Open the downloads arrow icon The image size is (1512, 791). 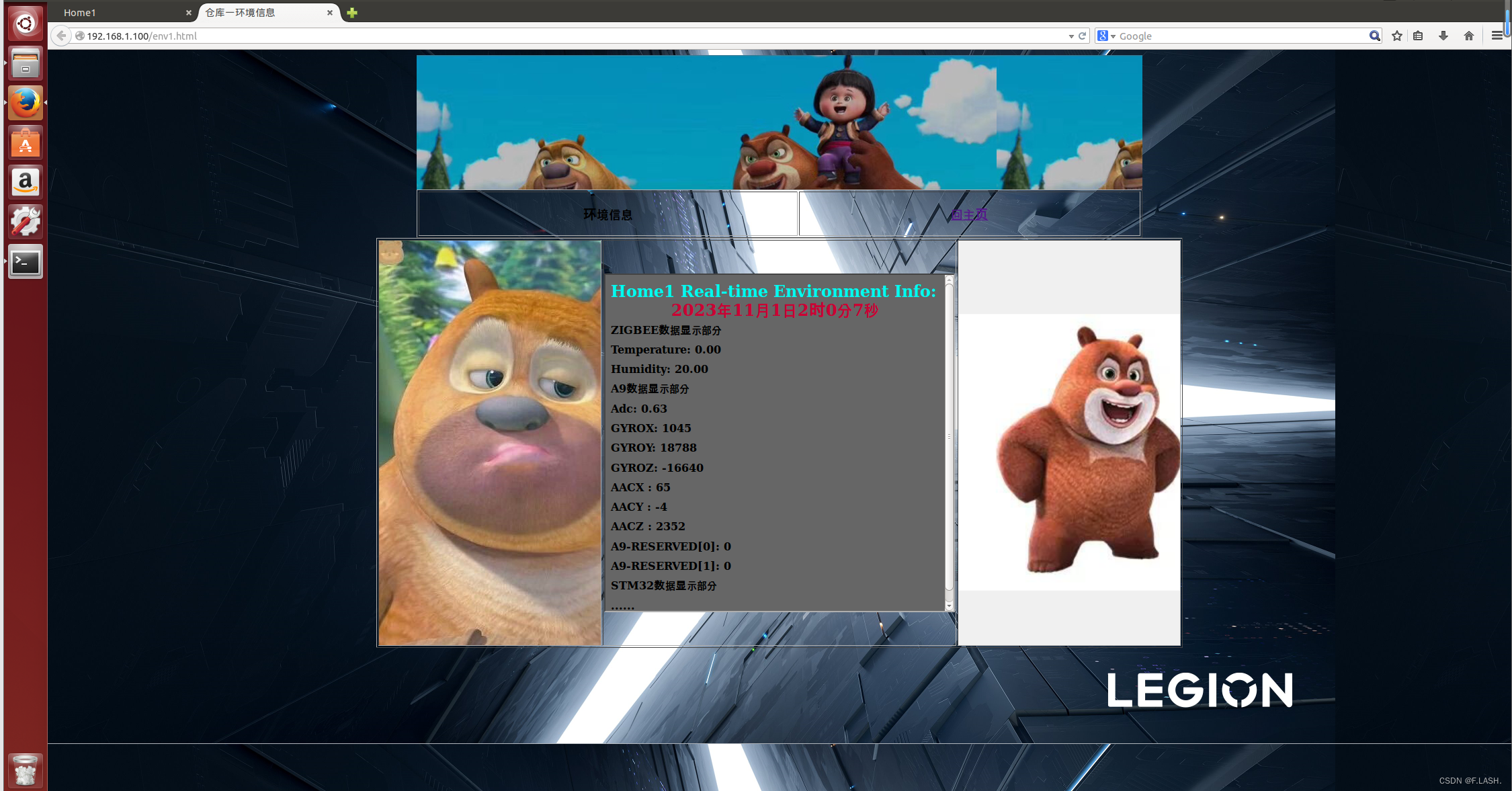[1443, 36]
